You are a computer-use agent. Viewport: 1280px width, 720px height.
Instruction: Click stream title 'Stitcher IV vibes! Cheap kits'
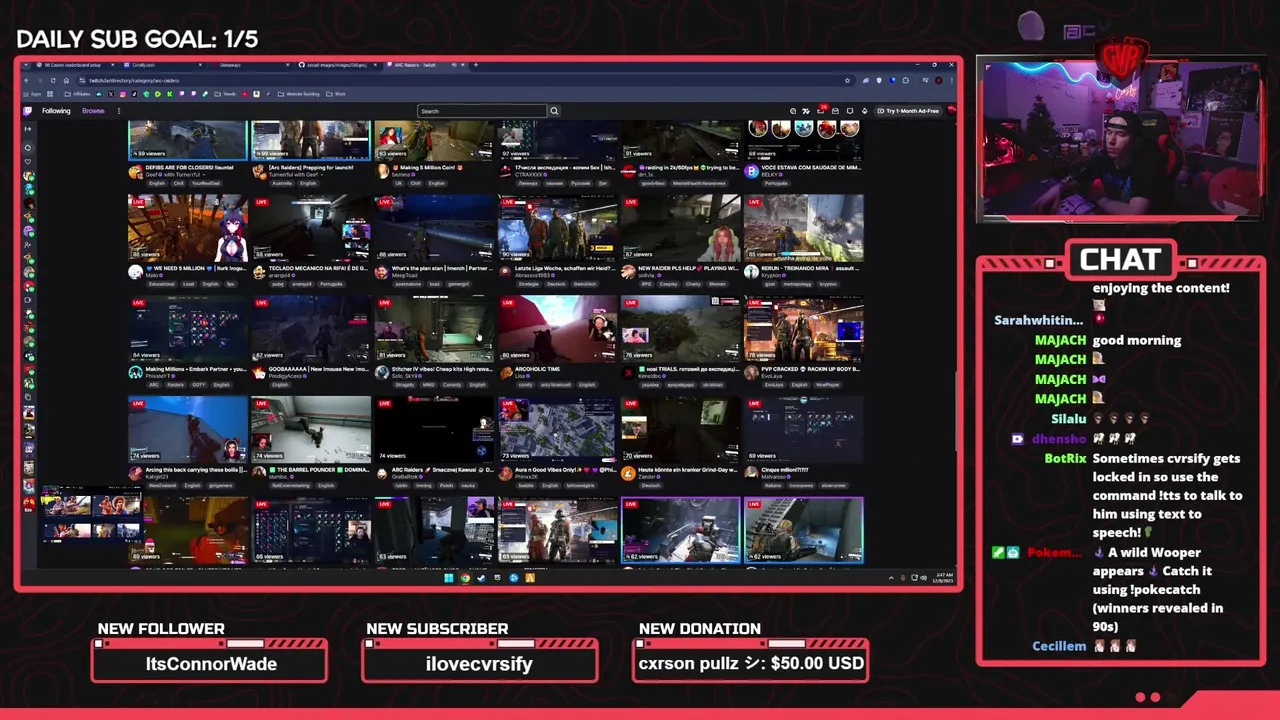441,369
